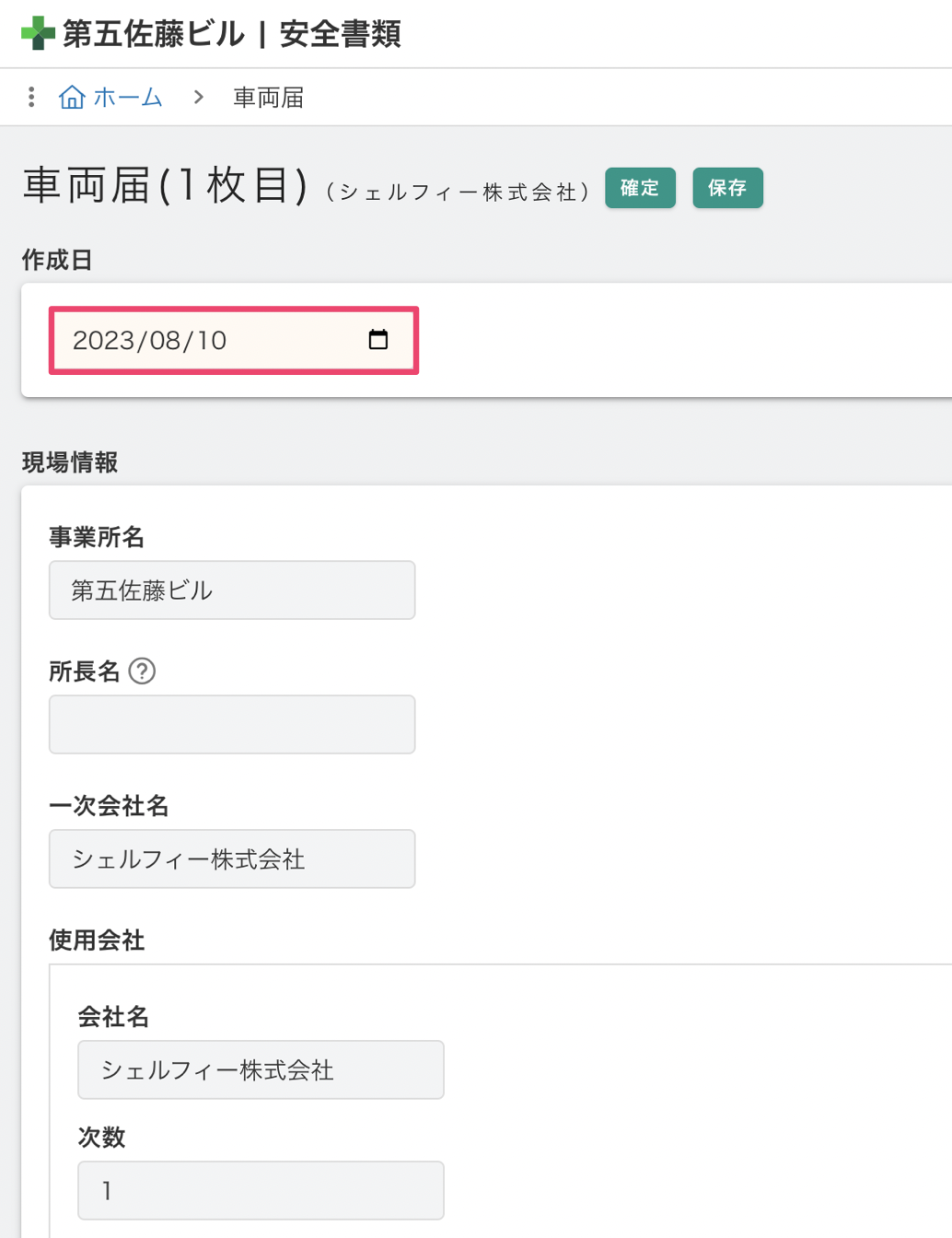Select the 車両届 breadcrumb item
Viewport: 952px width, 1238px height.
(x=268, y=98)
